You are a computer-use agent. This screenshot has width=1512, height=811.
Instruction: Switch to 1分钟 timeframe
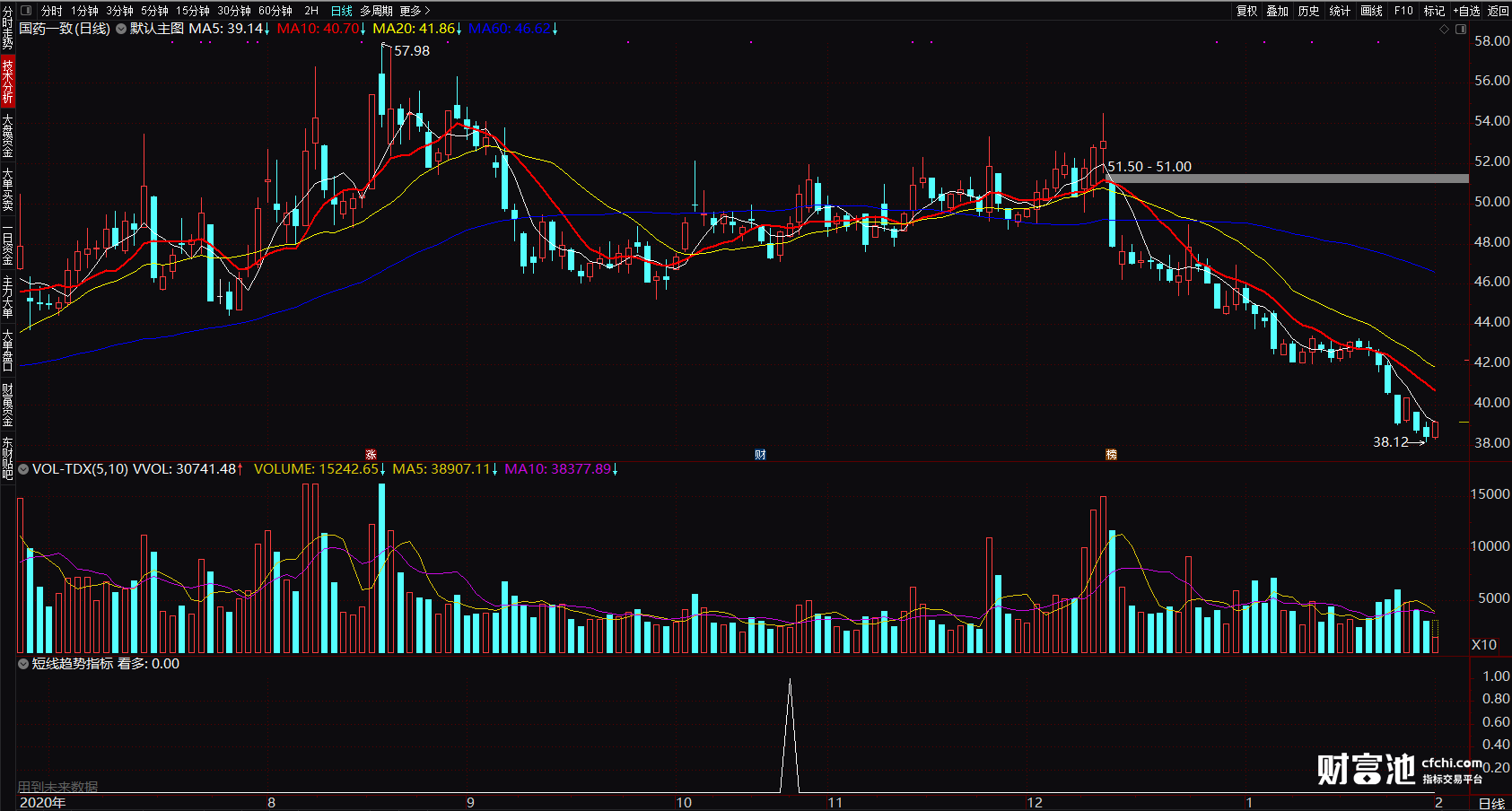(x=84, y=11)
